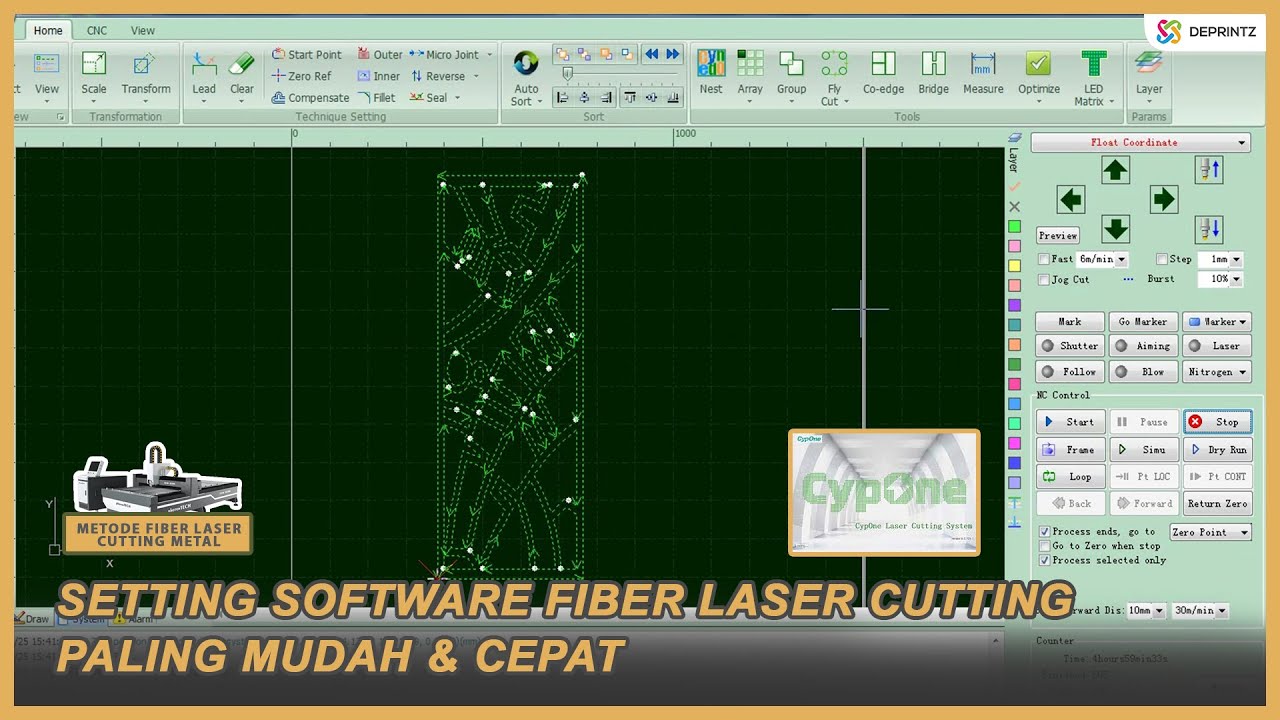Select the bright green layer swatch
1280x720 pixels.
[1014, 227]
